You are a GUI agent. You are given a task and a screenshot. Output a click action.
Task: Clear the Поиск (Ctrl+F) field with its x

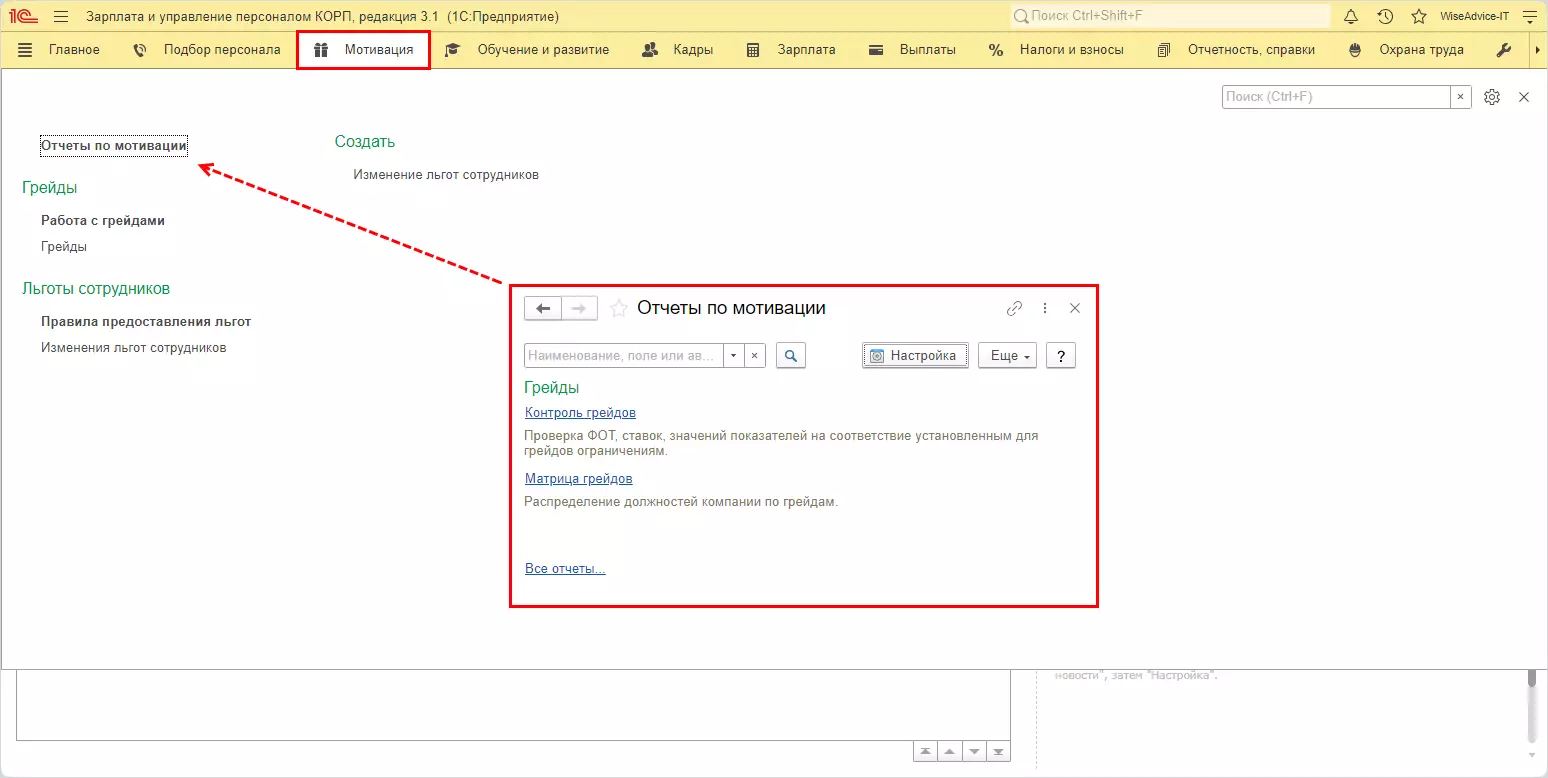coord(1461,97)
